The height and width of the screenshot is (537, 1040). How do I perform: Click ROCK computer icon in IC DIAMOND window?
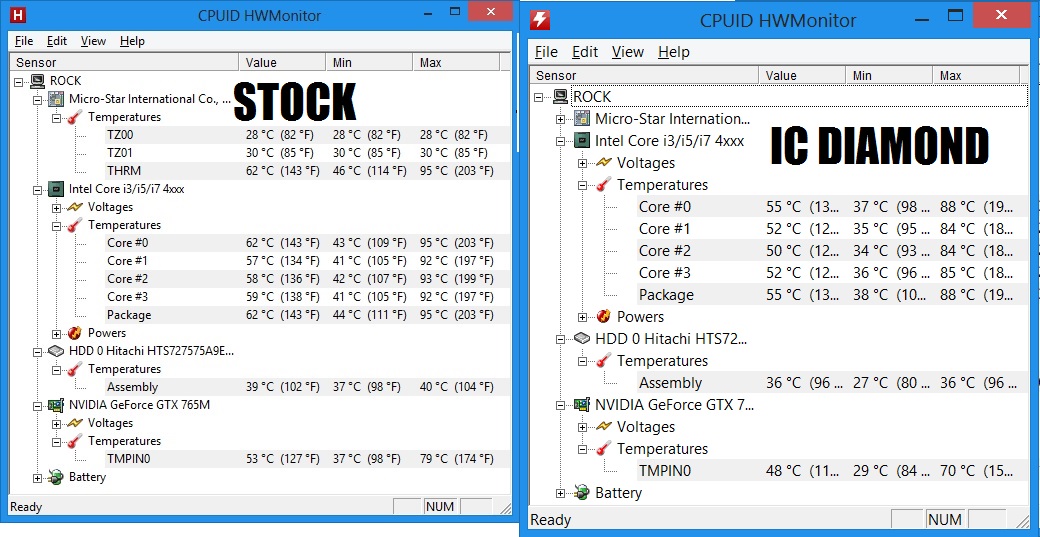pos(561,97)
